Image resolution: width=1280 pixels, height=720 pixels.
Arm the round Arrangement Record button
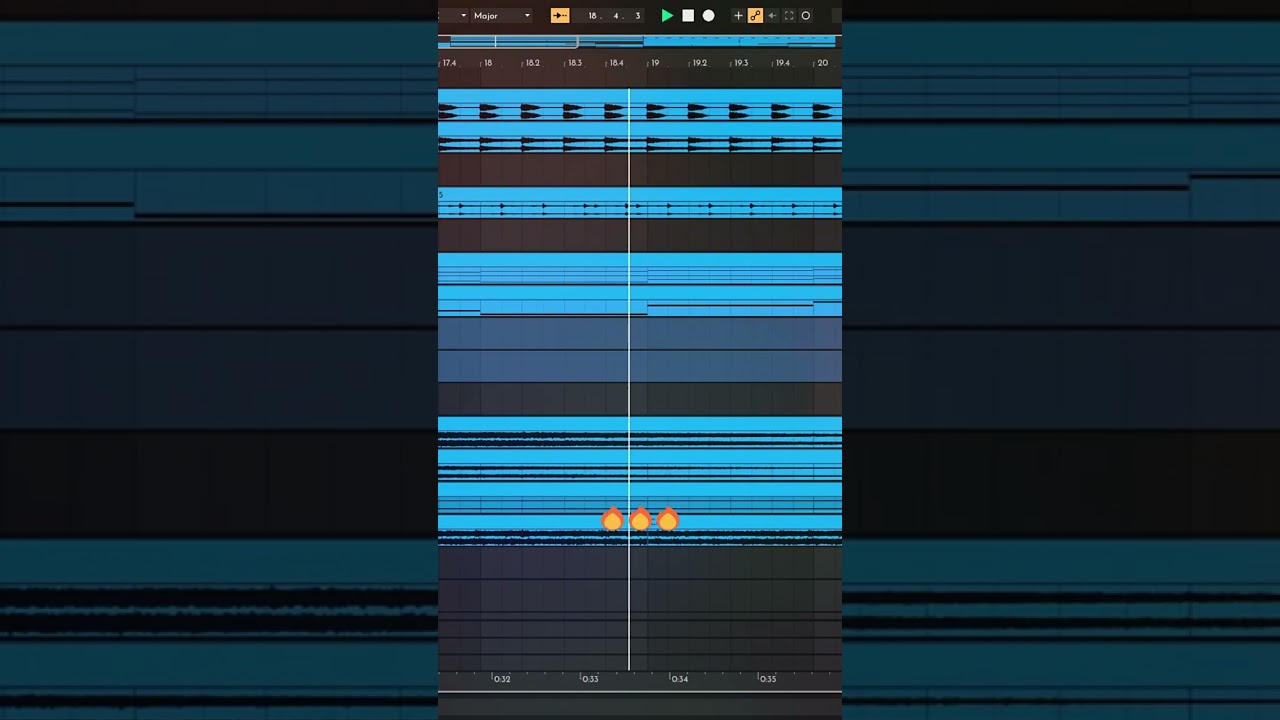click(708, 16)
